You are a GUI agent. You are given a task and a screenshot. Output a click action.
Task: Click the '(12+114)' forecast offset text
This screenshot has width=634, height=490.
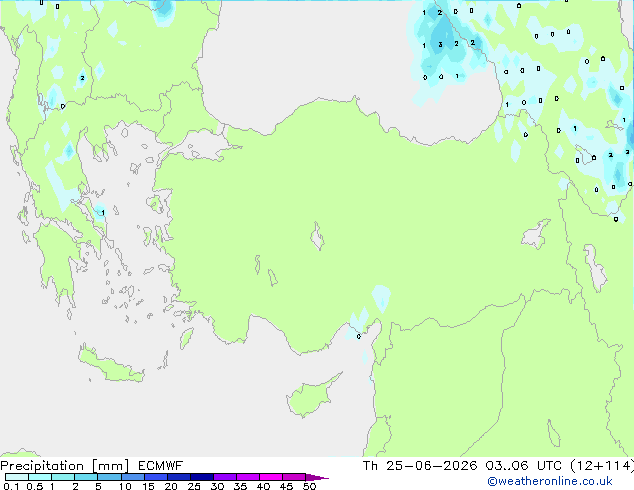[x=602, y=466]
